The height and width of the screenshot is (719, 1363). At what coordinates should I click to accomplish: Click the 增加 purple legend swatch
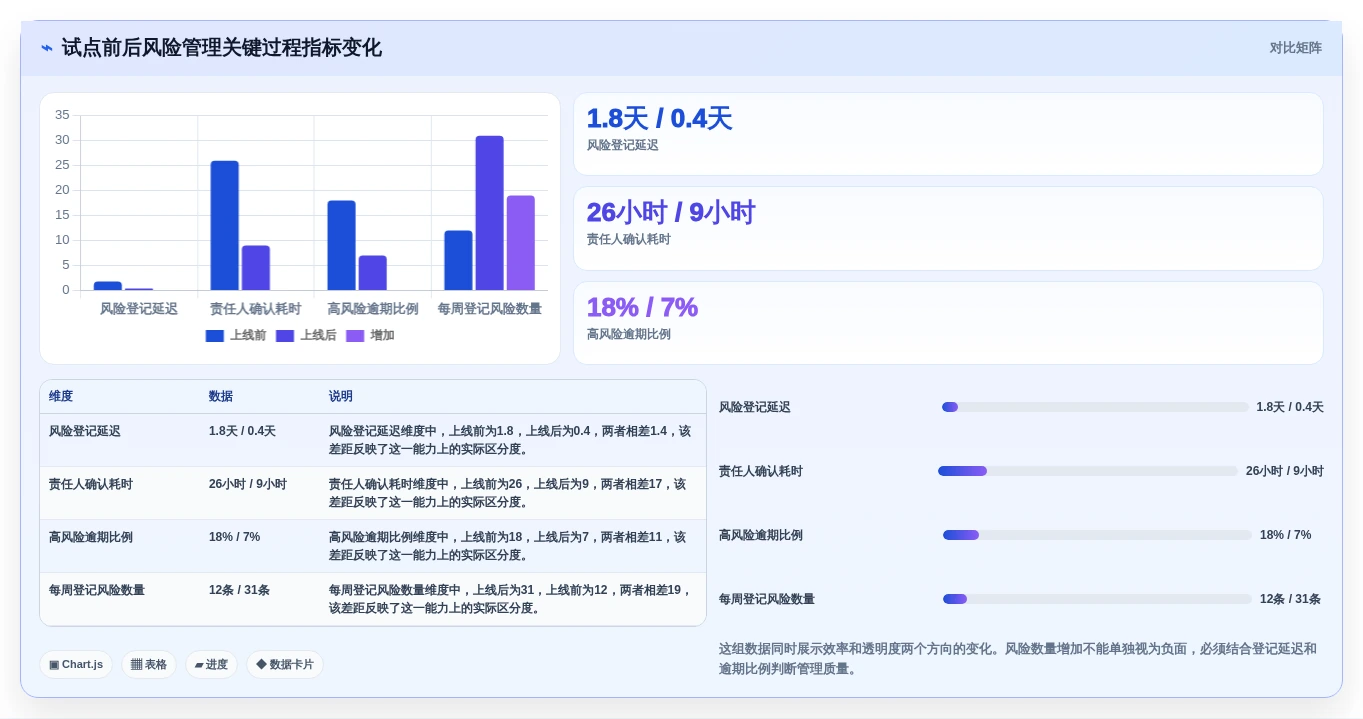click(x=355, y=336)
